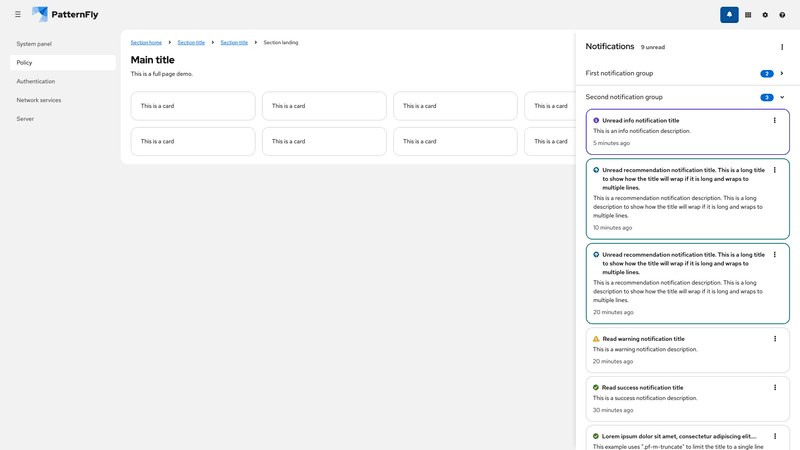Viewport: 800px width, 450px height.
Task: Open the application launcher grid
Action: coord(748,15)
